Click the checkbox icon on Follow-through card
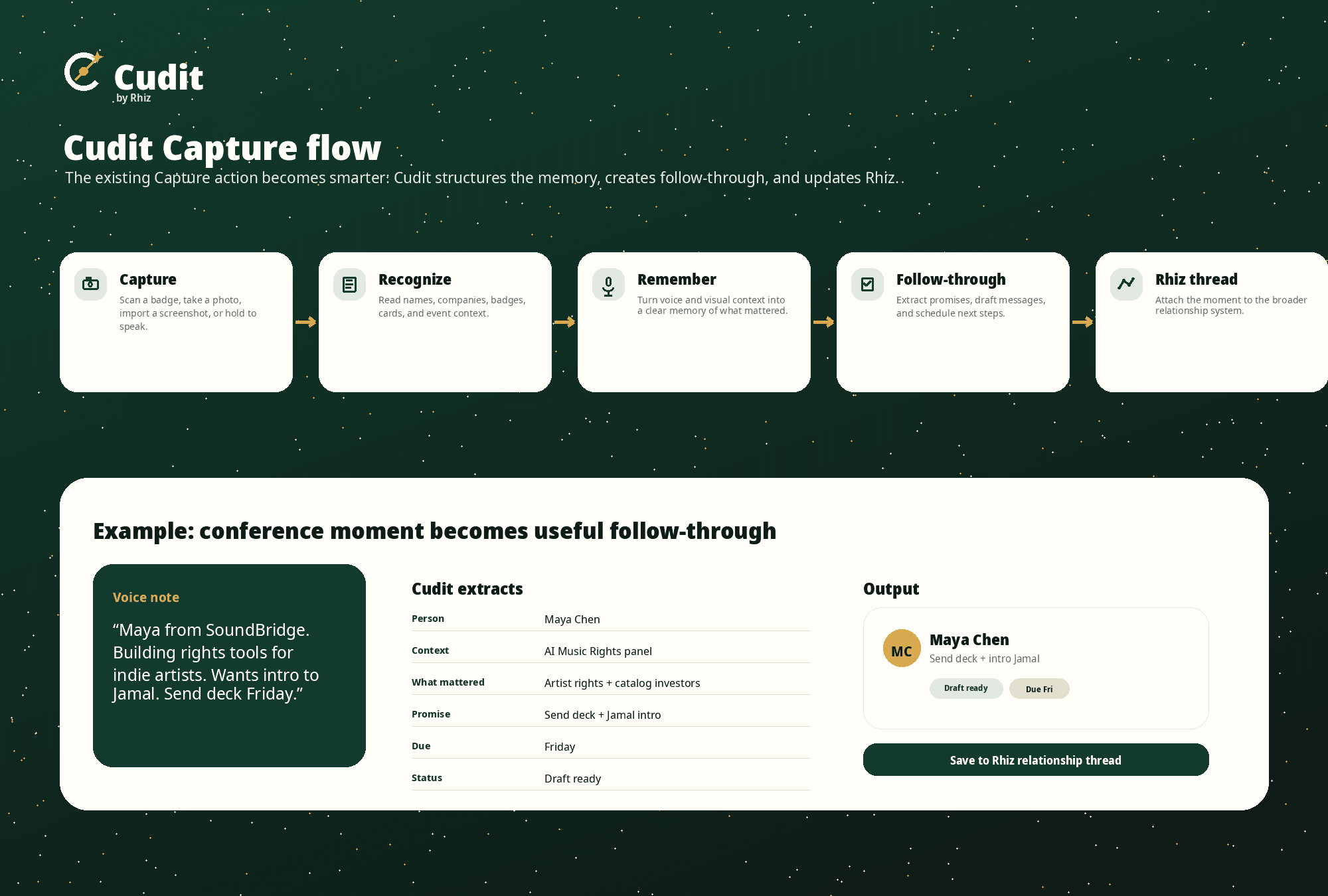This screenshot has width=1328, height=896. (x=867, y=284)
